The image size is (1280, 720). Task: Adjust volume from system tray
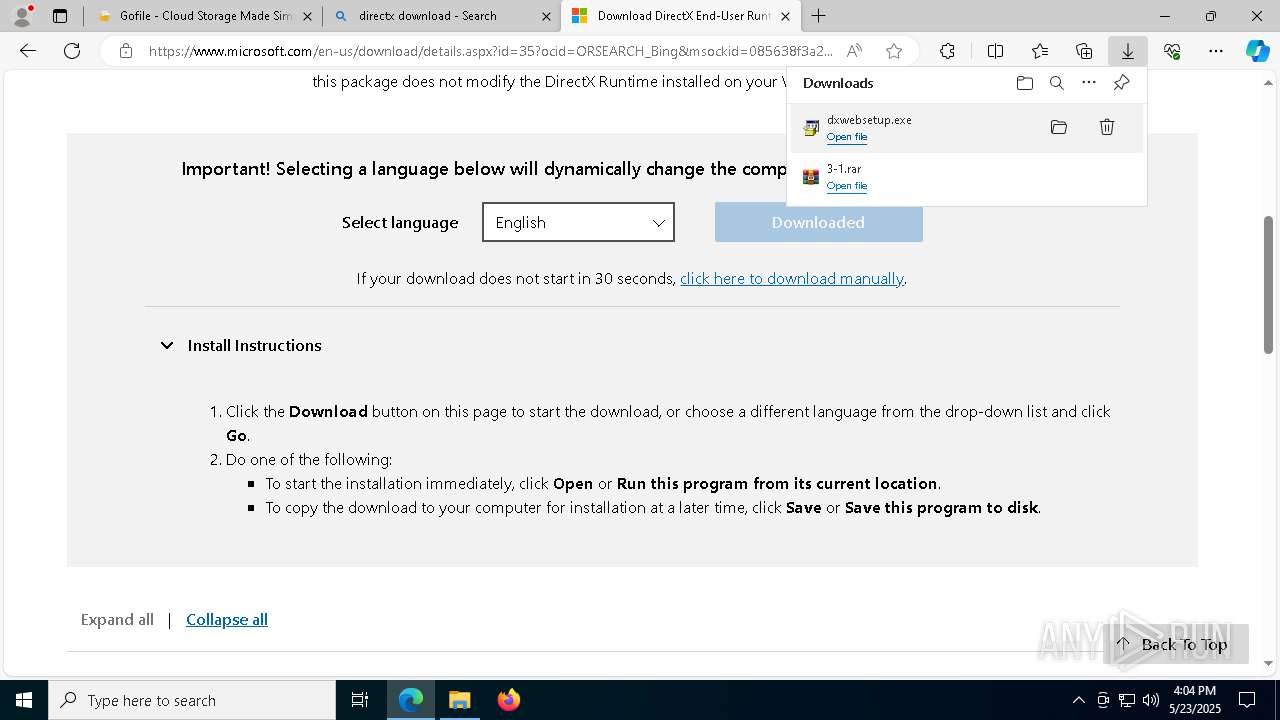(1151, 700)
